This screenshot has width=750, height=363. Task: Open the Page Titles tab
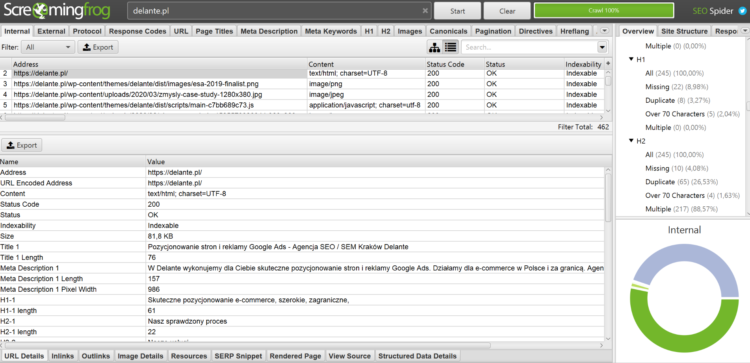pyautogui.click(x=214, y=31)
